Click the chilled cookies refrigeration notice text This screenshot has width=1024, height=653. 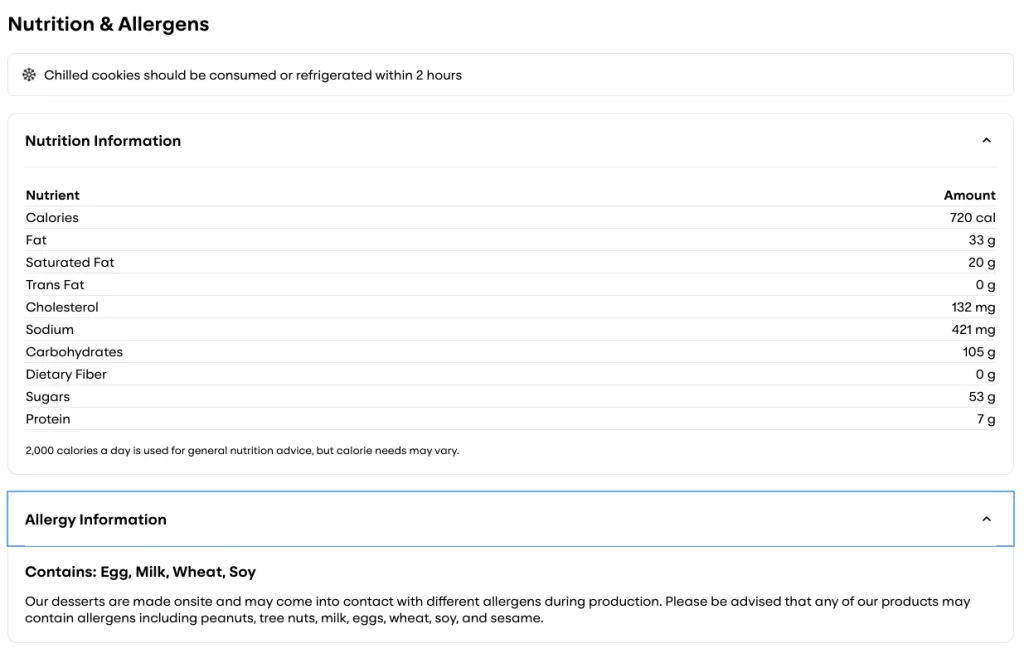tap(253, 75)
